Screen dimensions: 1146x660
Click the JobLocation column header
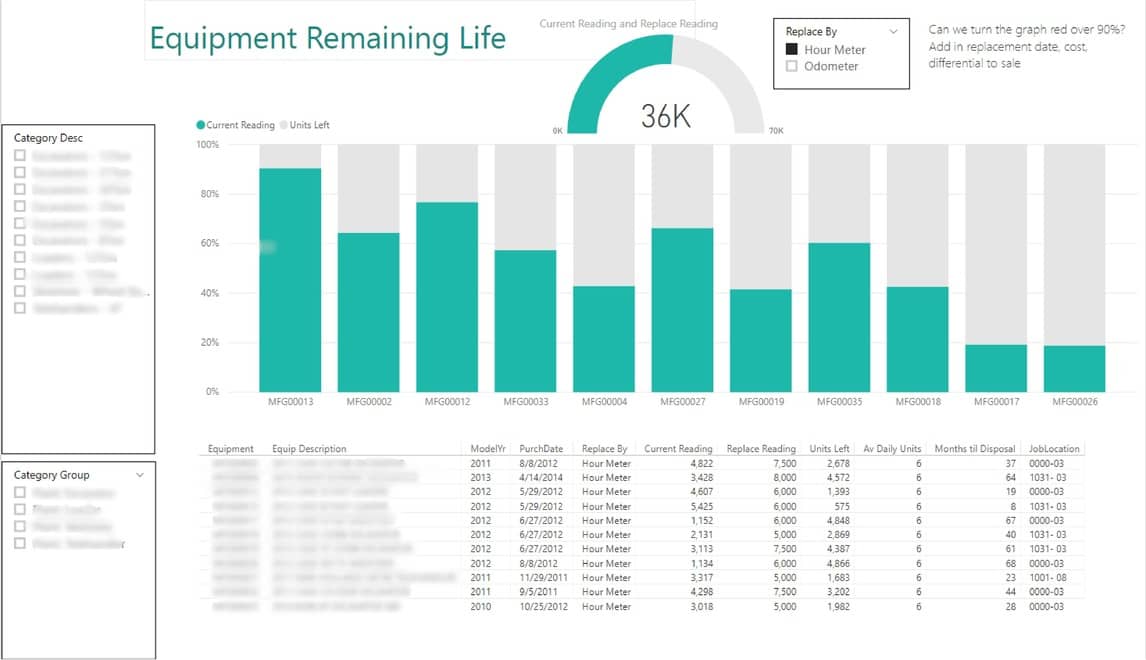tap(1054, 449)
